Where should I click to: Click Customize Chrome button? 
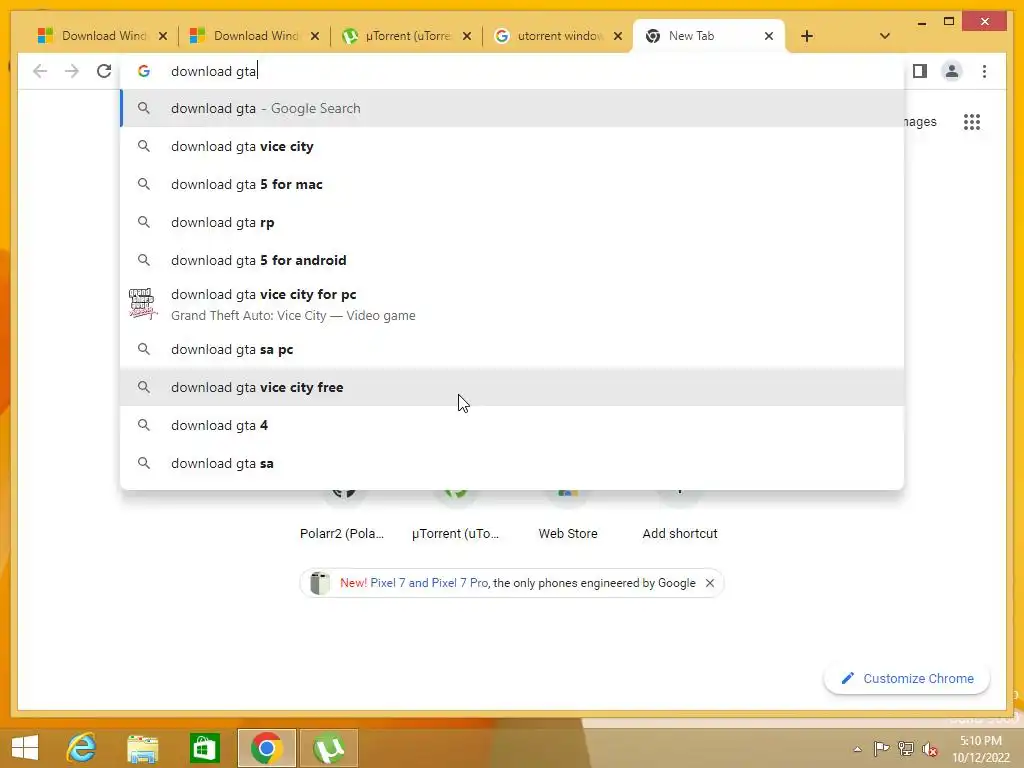[x=907, y=679]
